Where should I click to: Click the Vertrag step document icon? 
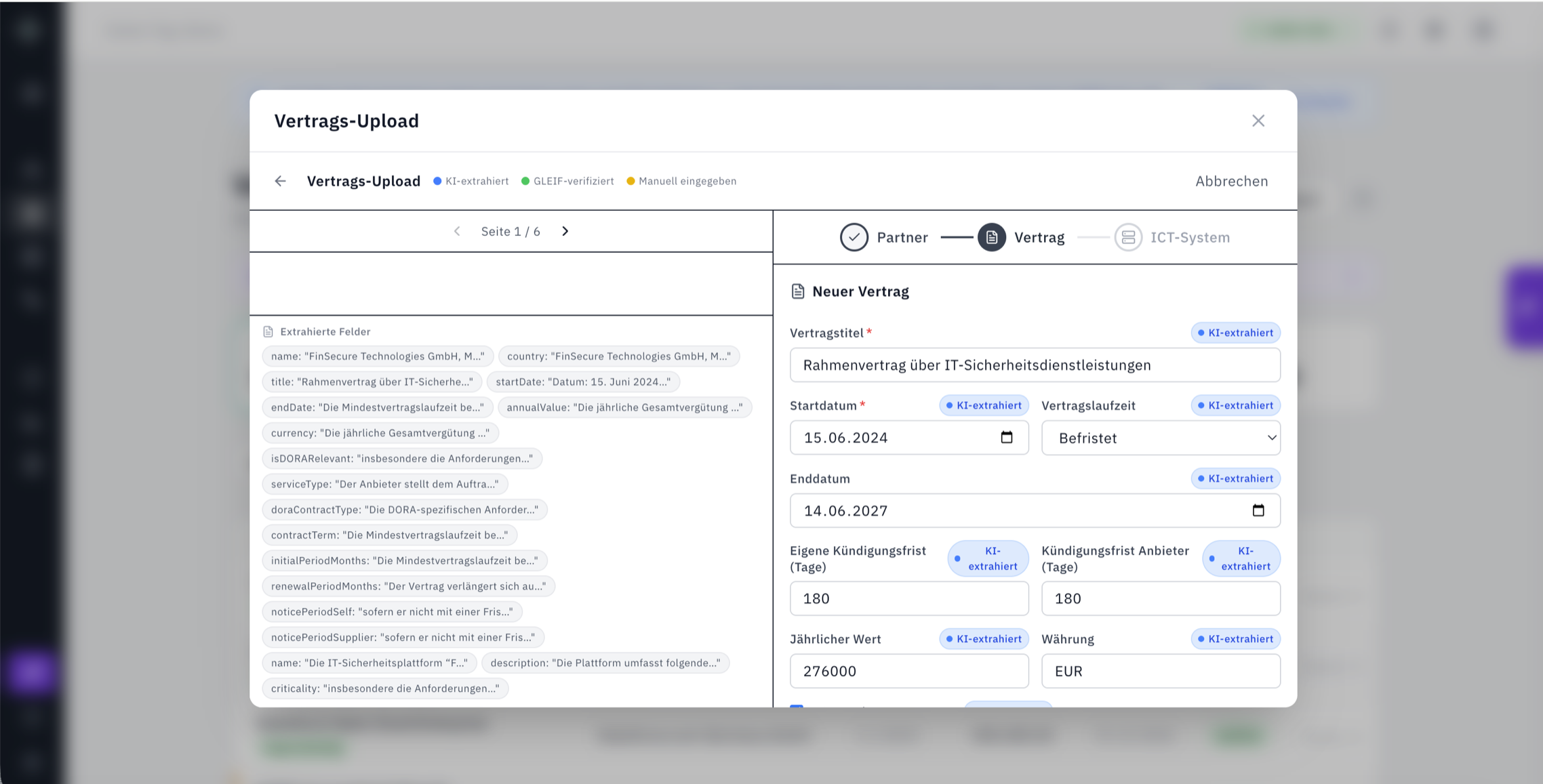(x=992, y=237)
